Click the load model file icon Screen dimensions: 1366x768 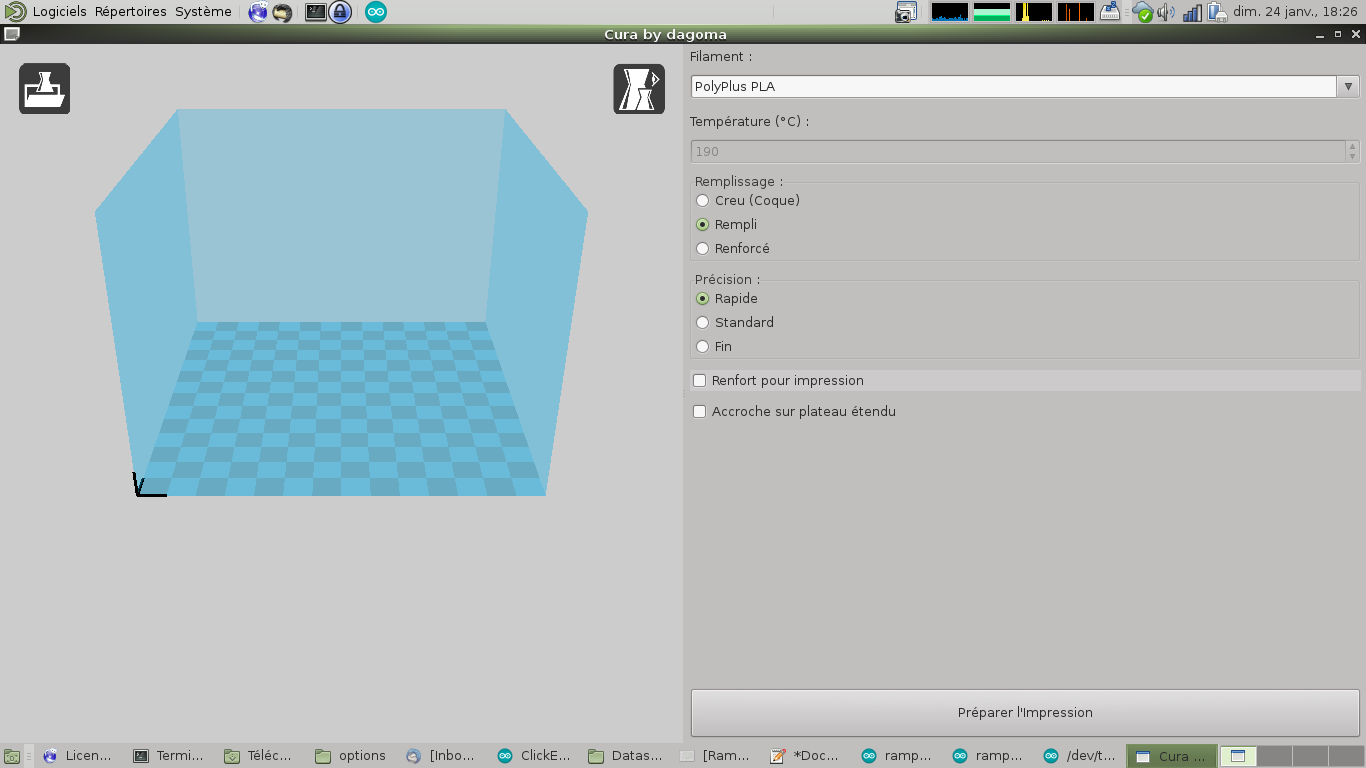(45, 89)
